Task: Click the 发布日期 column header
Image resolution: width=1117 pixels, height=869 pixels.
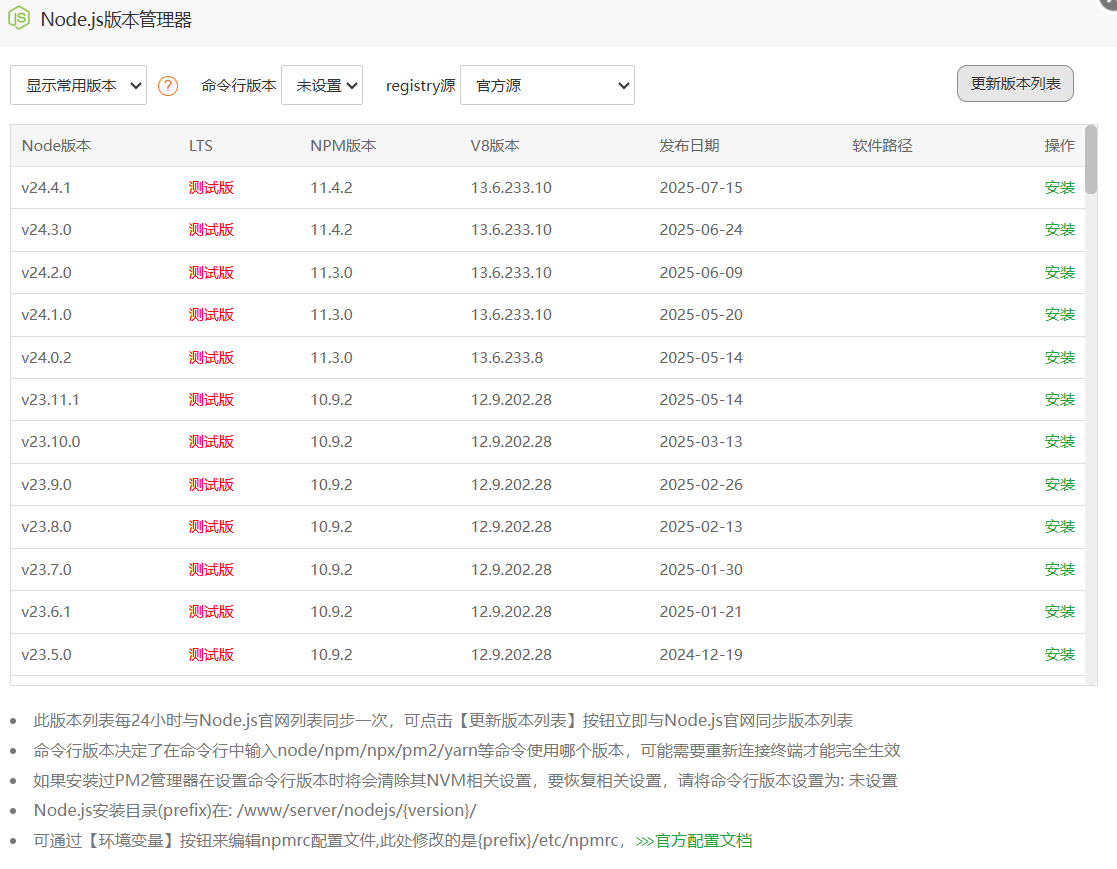Action: point(689,145)
